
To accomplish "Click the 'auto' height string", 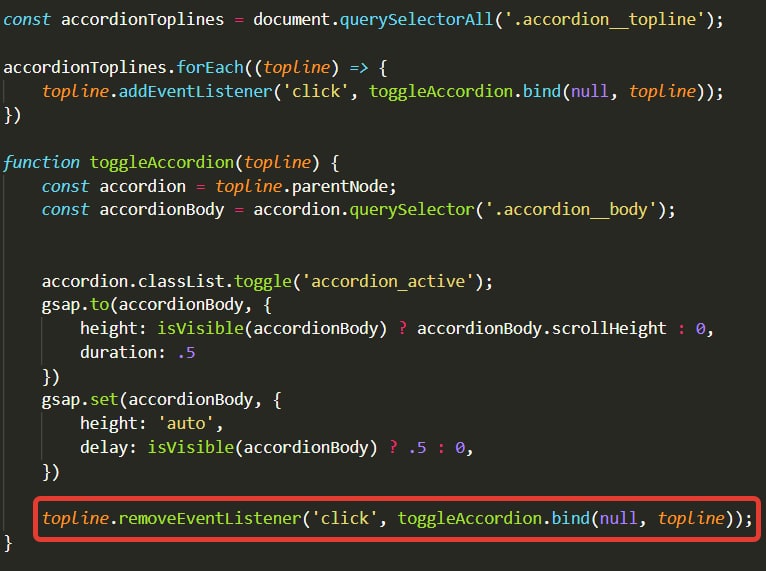I will [186, 423].
